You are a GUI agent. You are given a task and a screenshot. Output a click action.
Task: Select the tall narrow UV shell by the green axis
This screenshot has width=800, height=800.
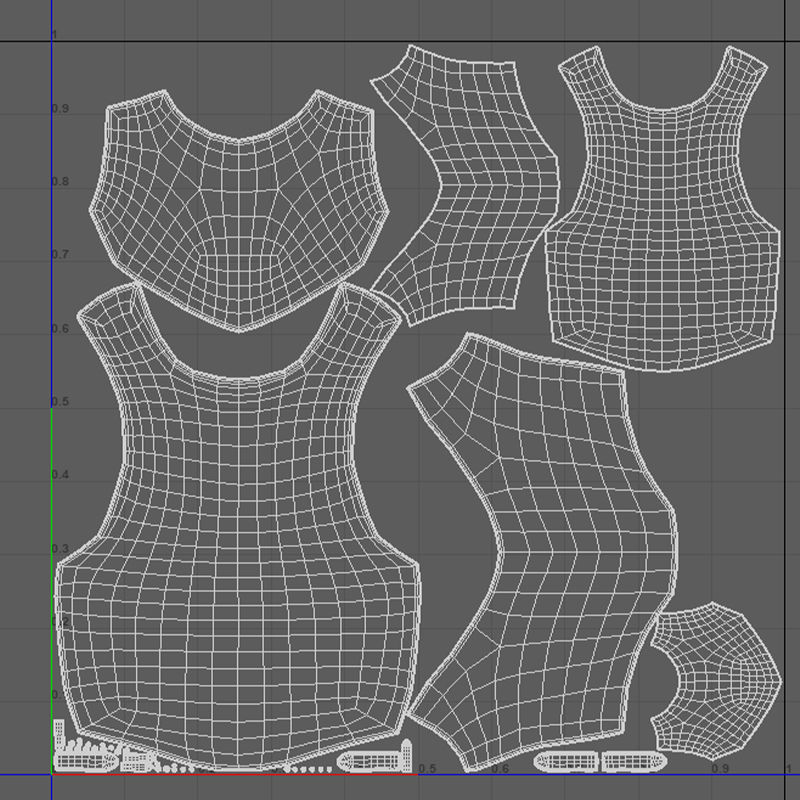click(59, 735)
